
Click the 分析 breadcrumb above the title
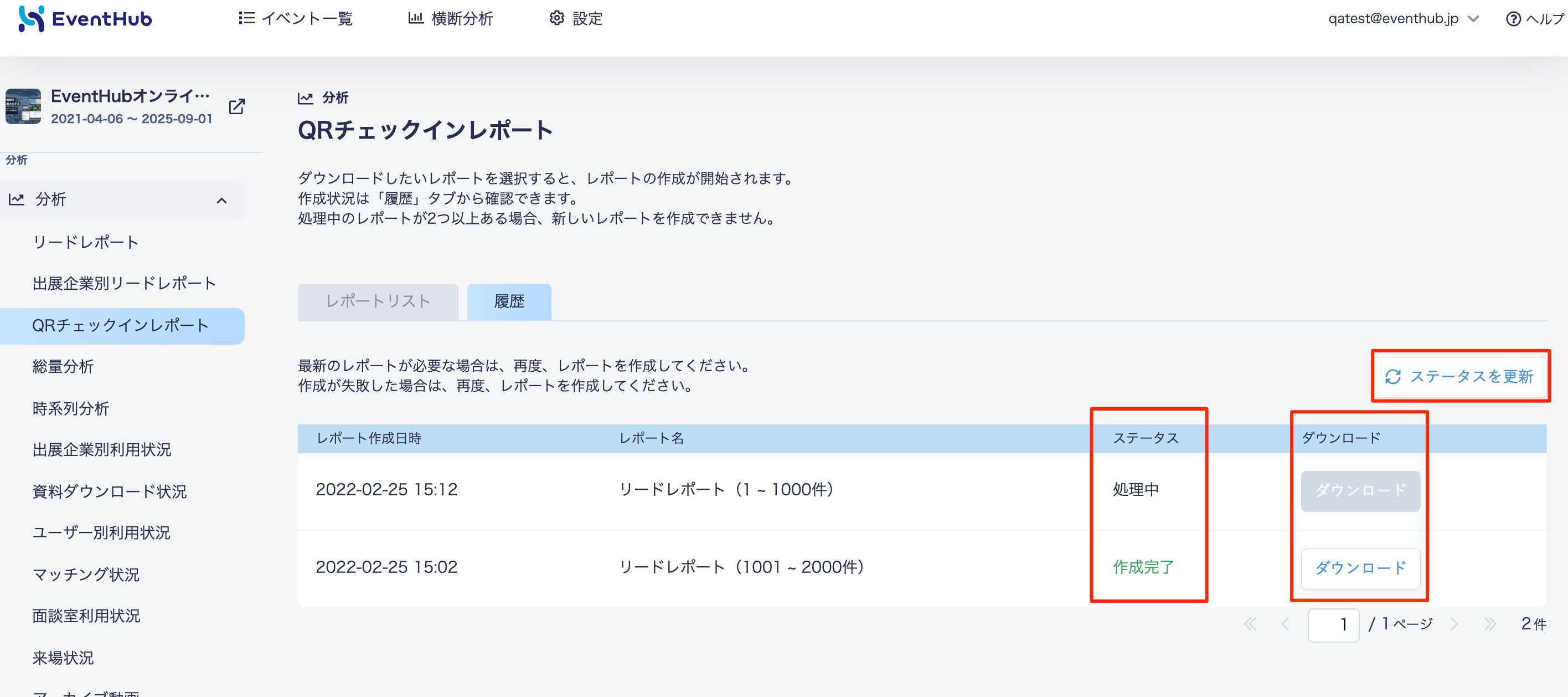(323, 98)
